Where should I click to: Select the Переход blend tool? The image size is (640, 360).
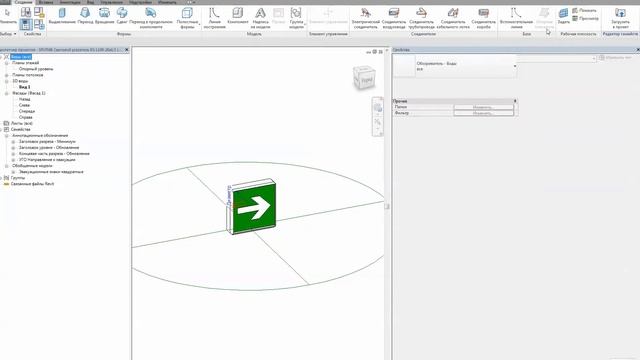point(85,16)
